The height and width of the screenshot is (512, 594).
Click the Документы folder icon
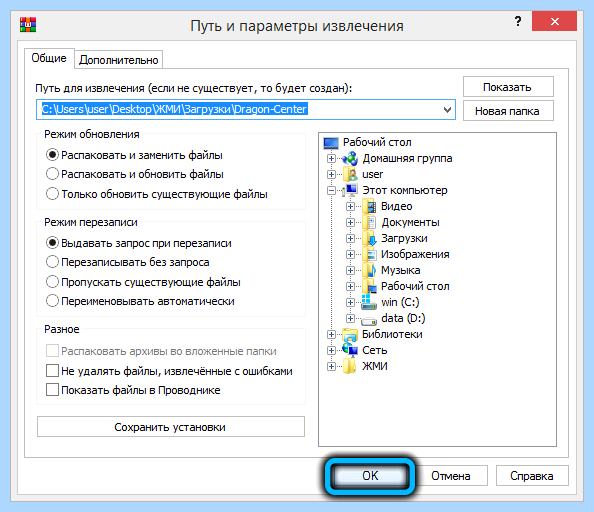tap(369, 222)
